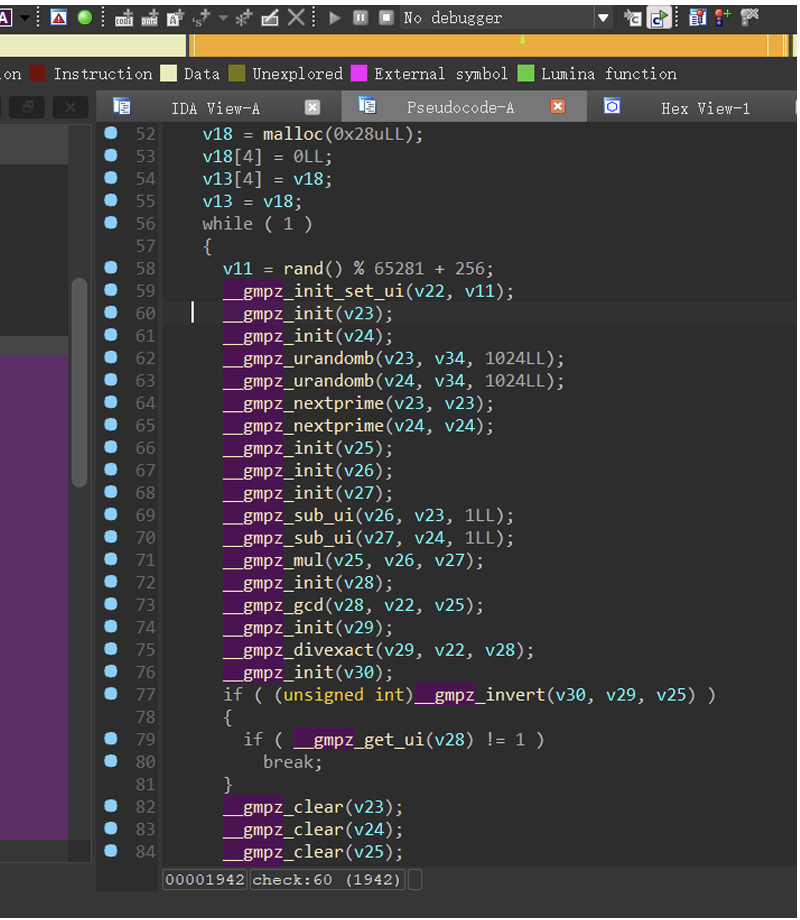Switch to the Hex View-1 tab

(x=706, y=109)
